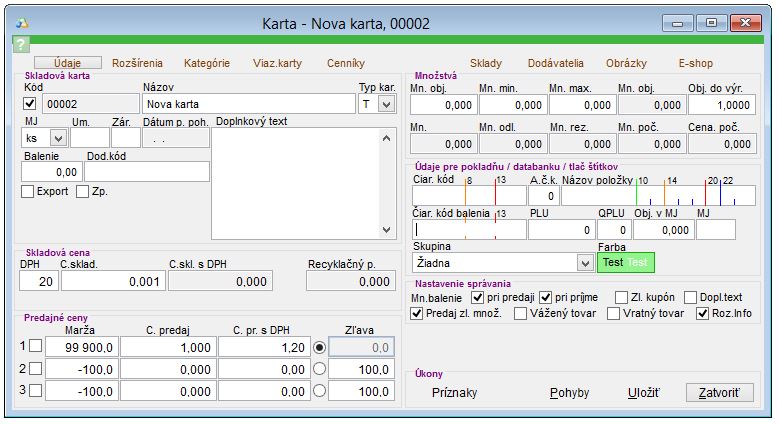The width and height of the screenshot is (778, 424).
Task: Click the QPLU input field
Action: point(614,230)
